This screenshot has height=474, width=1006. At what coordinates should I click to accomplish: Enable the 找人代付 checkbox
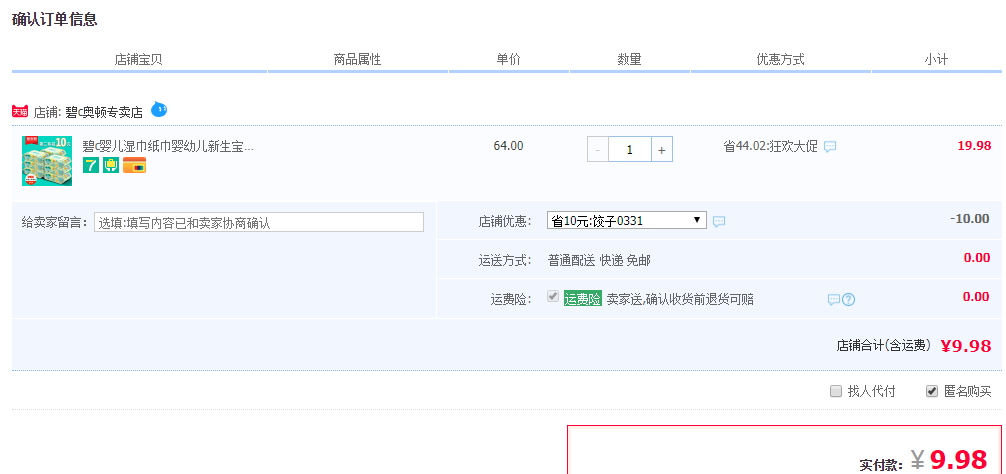coord(836,391)
